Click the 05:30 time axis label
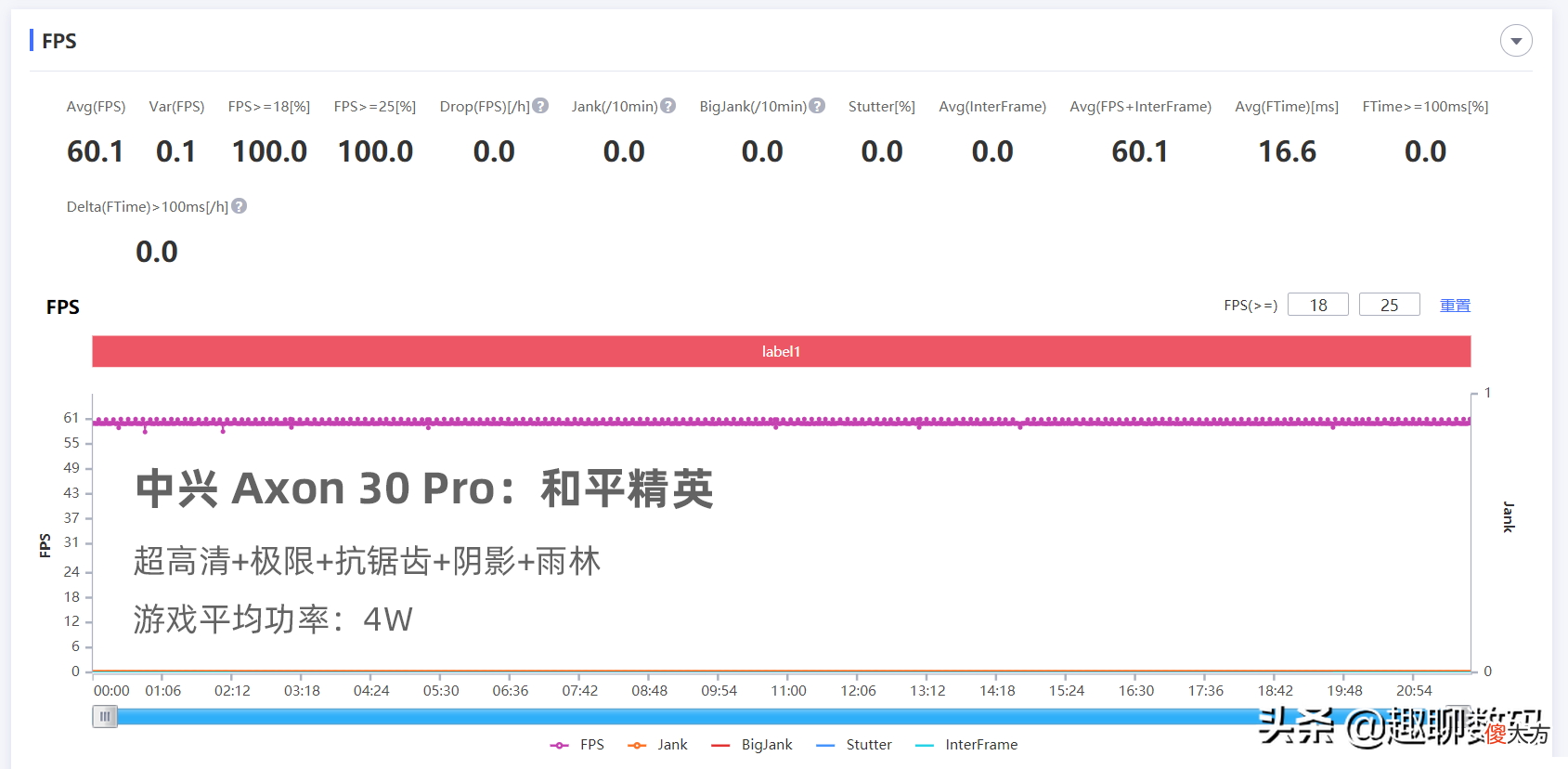This screenshot has height=769, width=1568. pyautogui.click(x=441, y=691)
